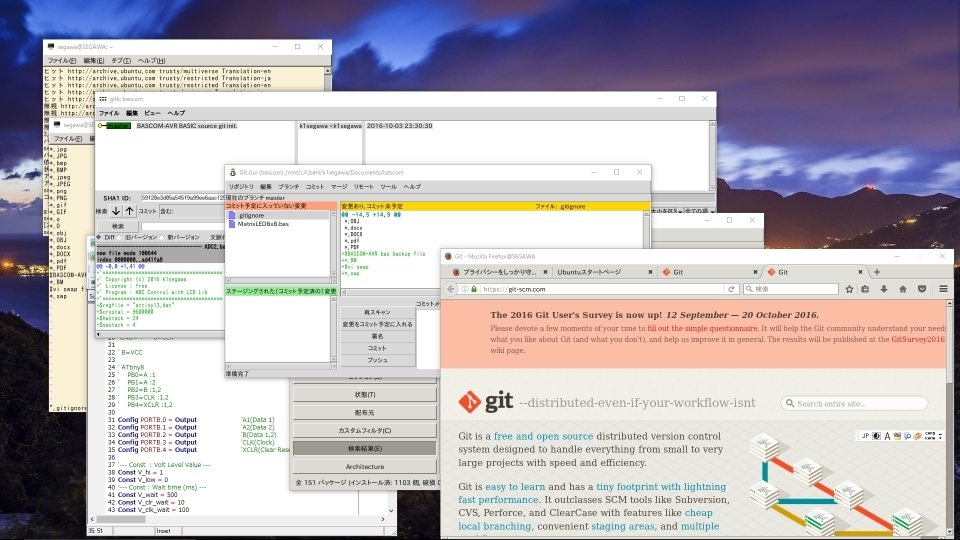This screenshot has width=960, height=540.
Task: Open the ブランチ menu in Git Gui
Action: (x=289, y=187)
